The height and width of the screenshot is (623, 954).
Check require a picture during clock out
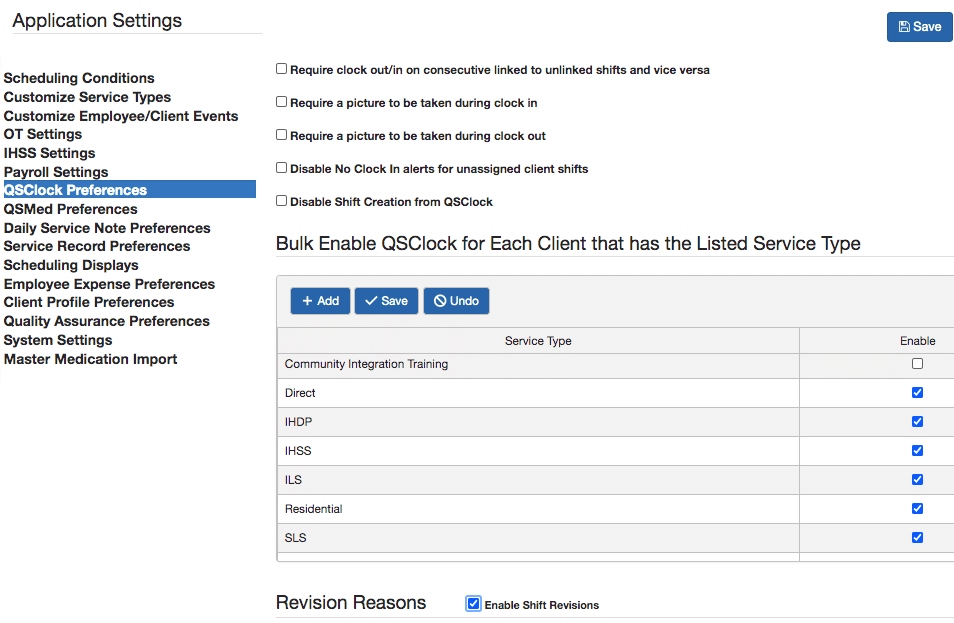[281, 135]
